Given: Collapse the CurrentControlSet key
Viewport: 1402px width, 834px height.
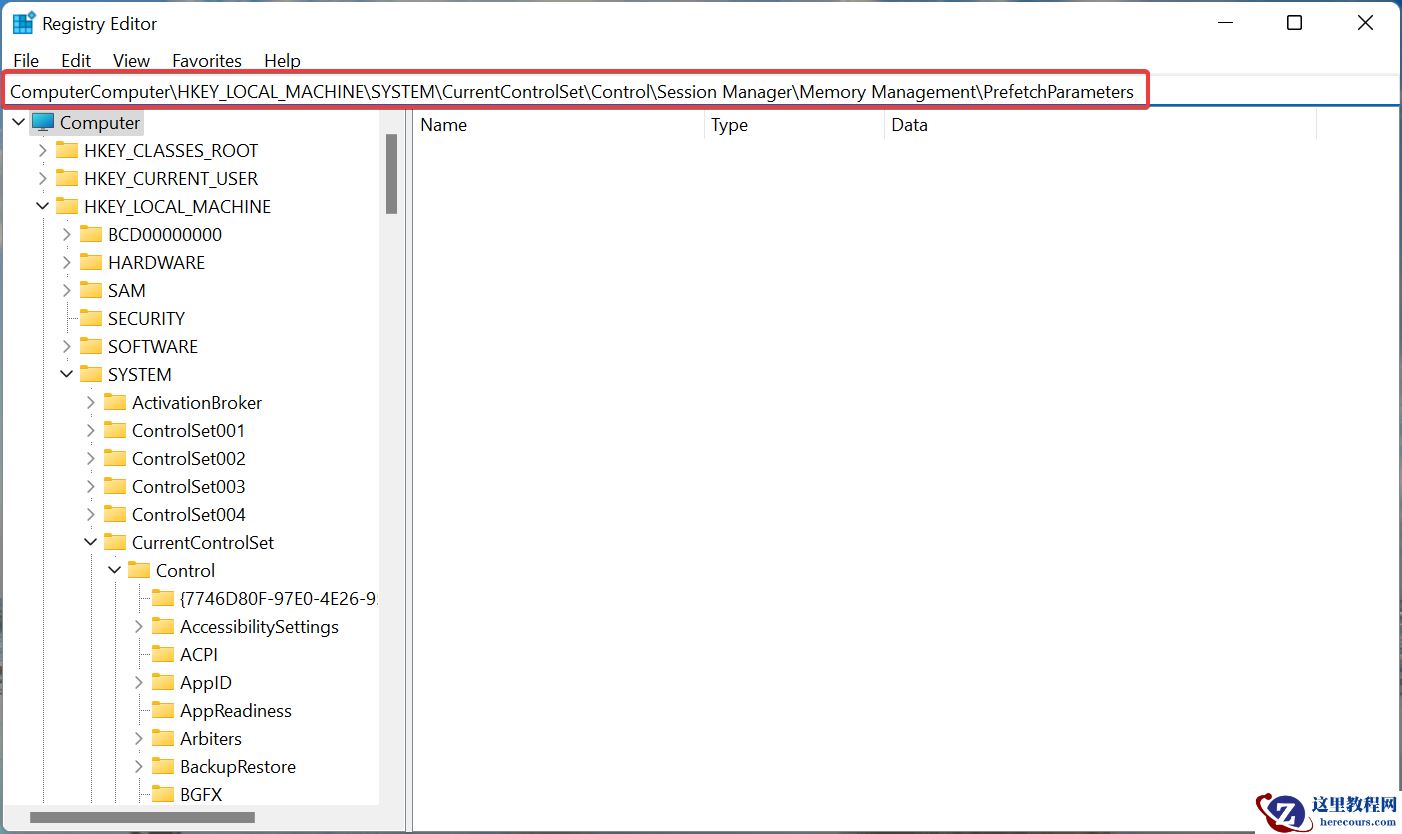Looking at the screenshot, I should coord(90,542).
